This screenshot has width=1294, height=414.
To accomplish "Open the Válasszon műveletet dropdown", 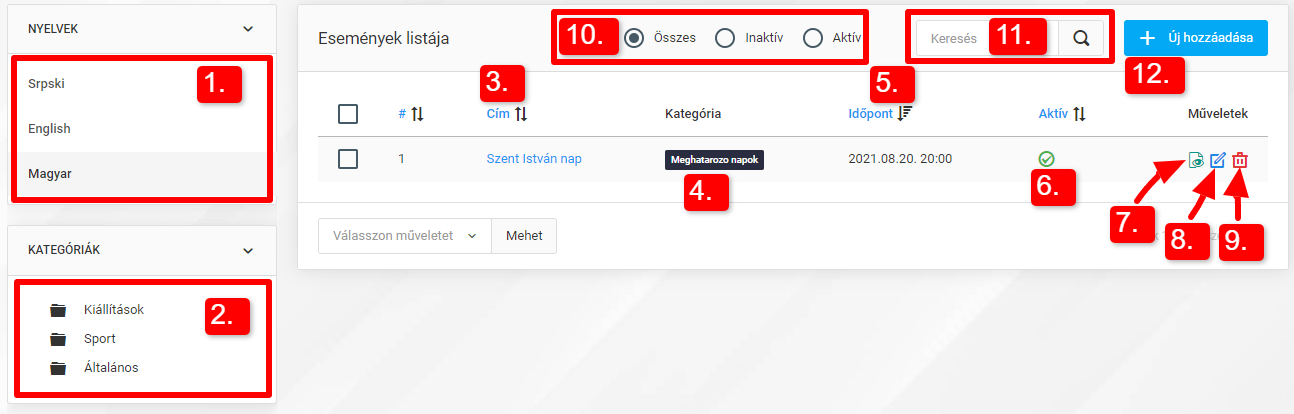I will pos(404,236).
